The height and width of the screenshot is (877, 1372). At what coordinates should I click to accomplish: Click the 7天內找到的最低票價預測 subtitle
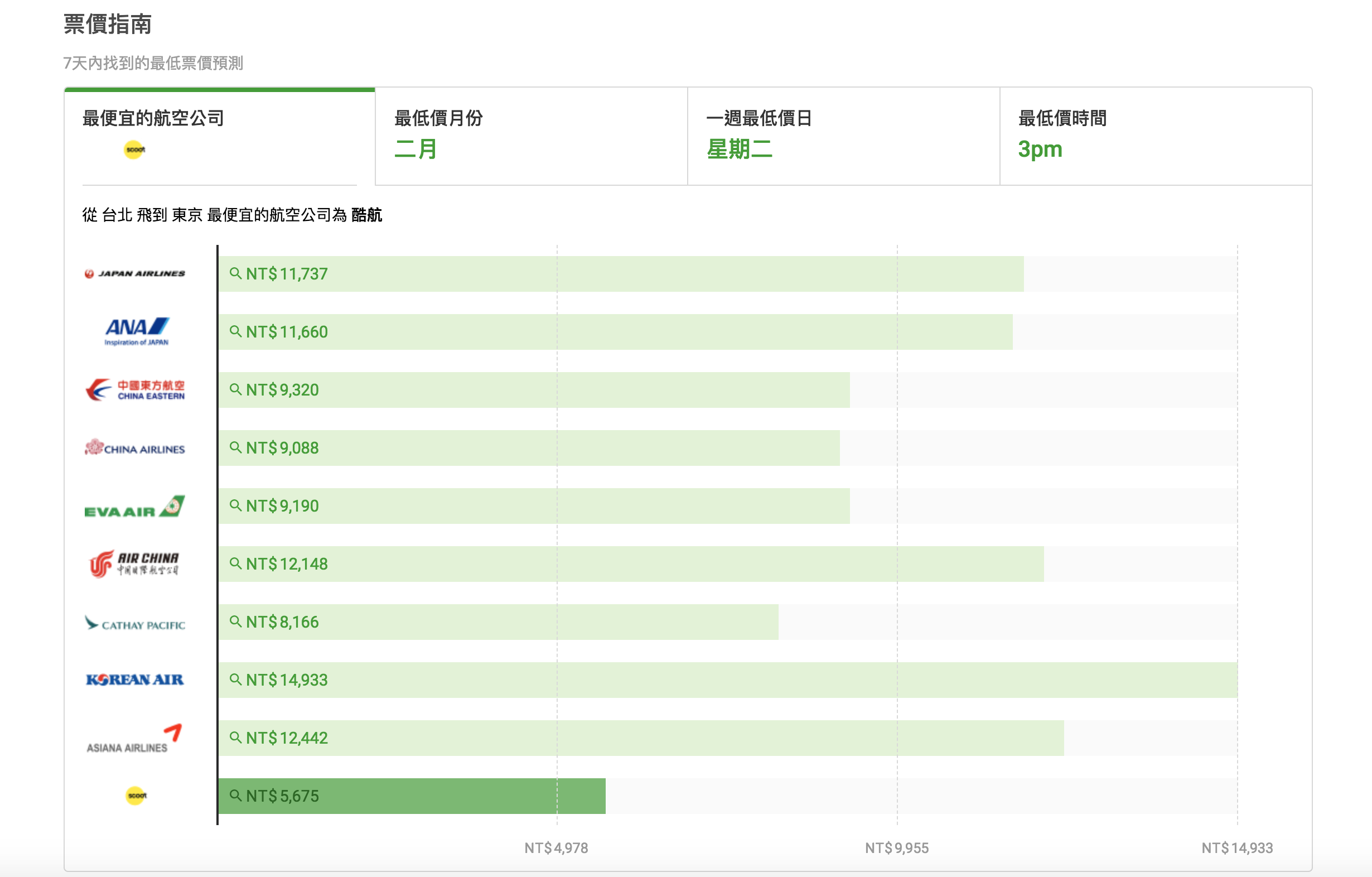pos(153,63)
